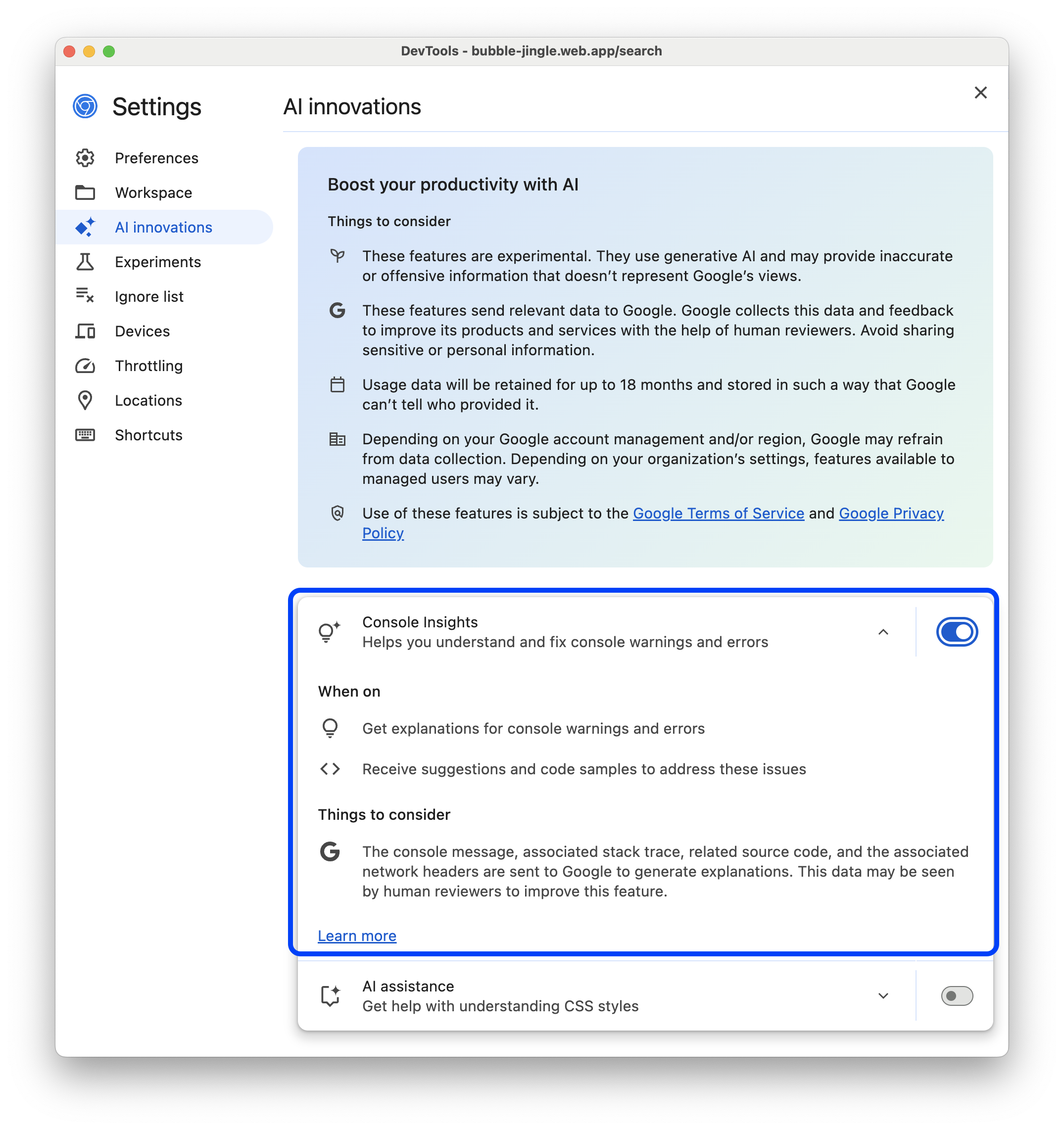Image resolution: width=1064 pixels, height=1130 pixels.
Task: Click the Ignore list filter icon
Action: [86, 296]
